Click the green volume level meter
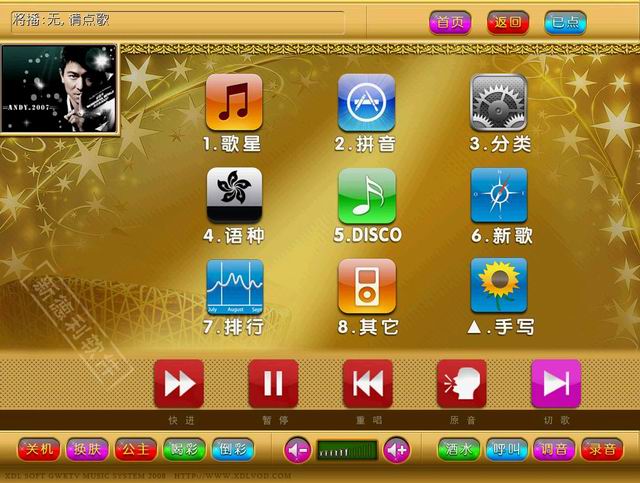This screenshot has width=640, height=483. click(347, 451)
